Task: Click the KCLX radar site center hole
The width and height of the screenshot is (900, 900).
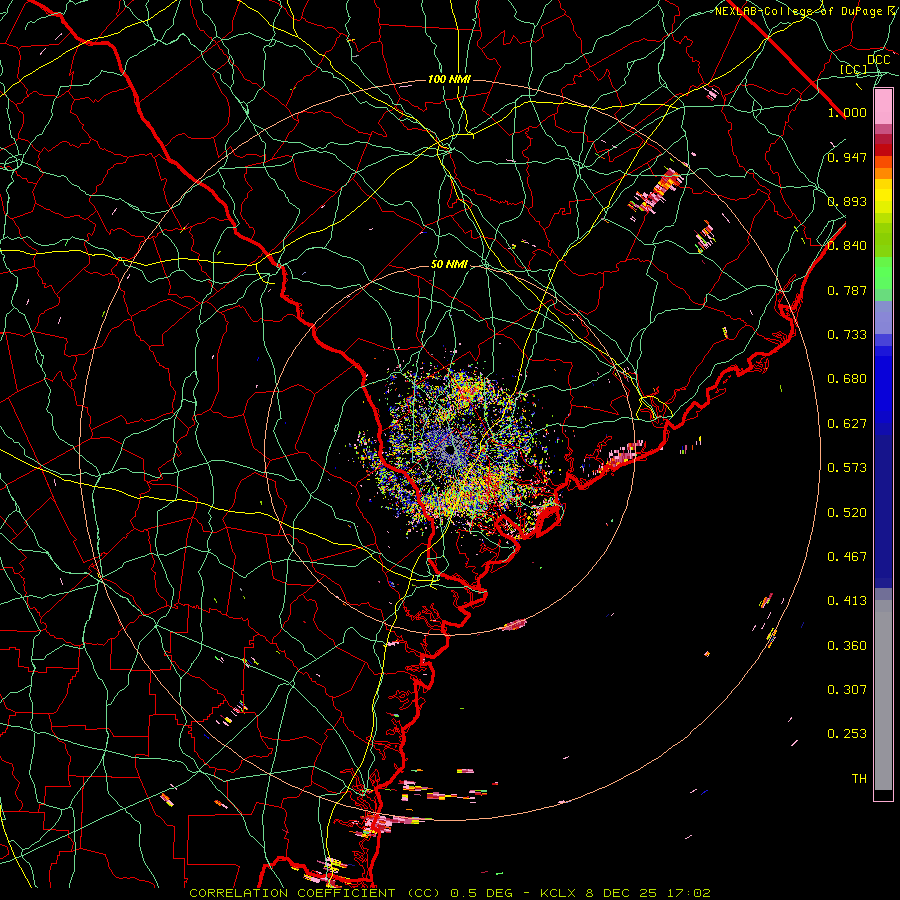Action: click(449, 450)
